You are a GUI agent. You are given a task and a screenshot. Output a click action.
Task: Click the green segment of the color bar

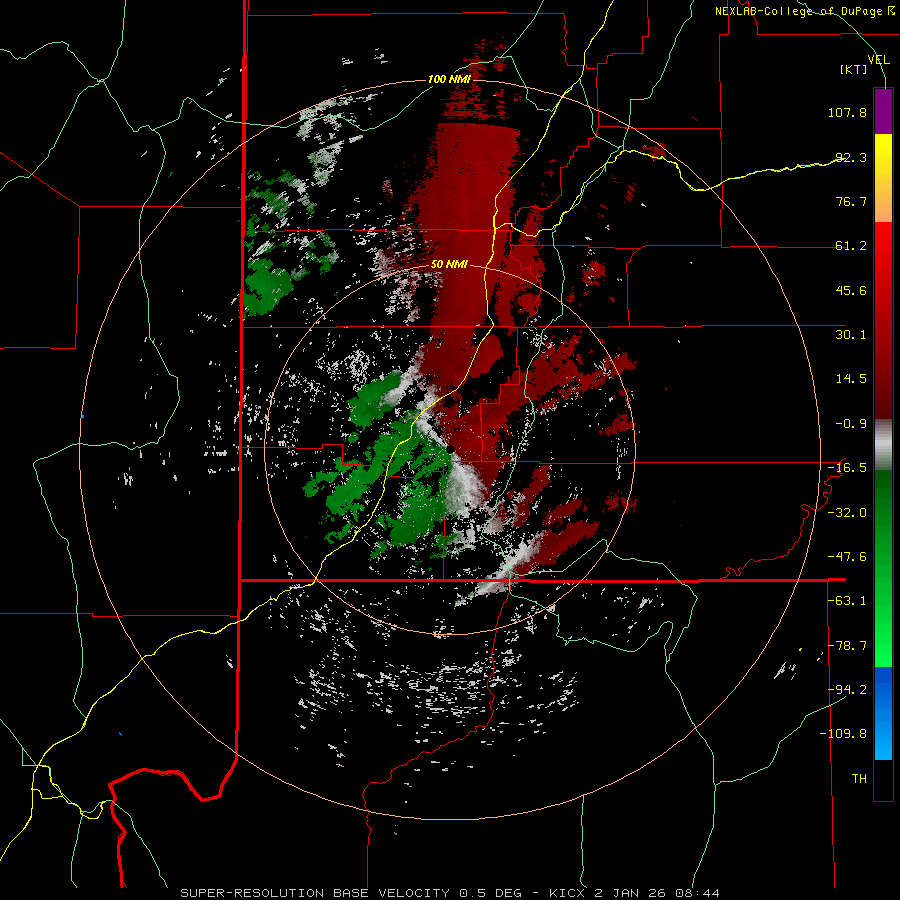tap(883, 568)
